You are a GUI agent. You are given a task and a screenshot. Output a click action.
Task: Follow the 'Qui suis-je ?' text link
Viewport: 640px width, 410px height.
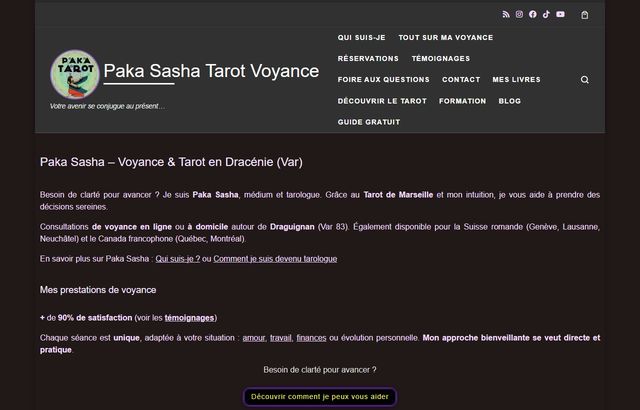tap(178, 259)
